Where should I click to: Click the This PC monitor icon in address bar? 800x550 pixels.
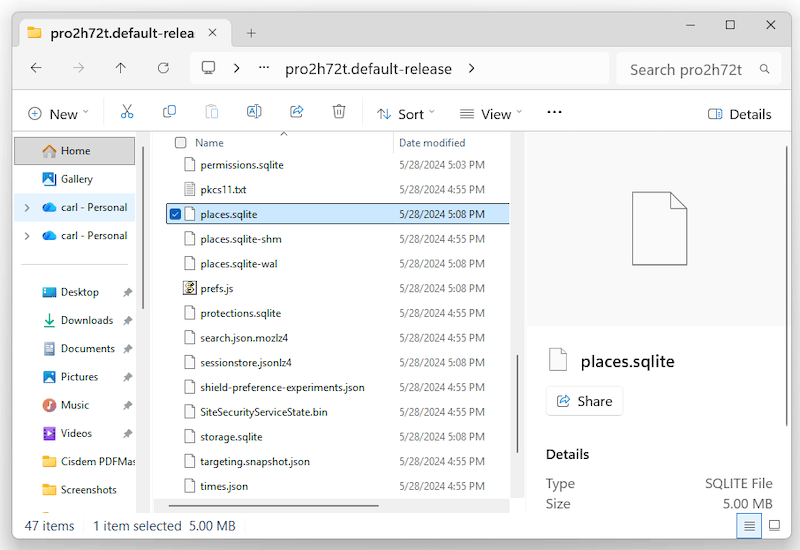pyautogui.click(x=208, y=68)
